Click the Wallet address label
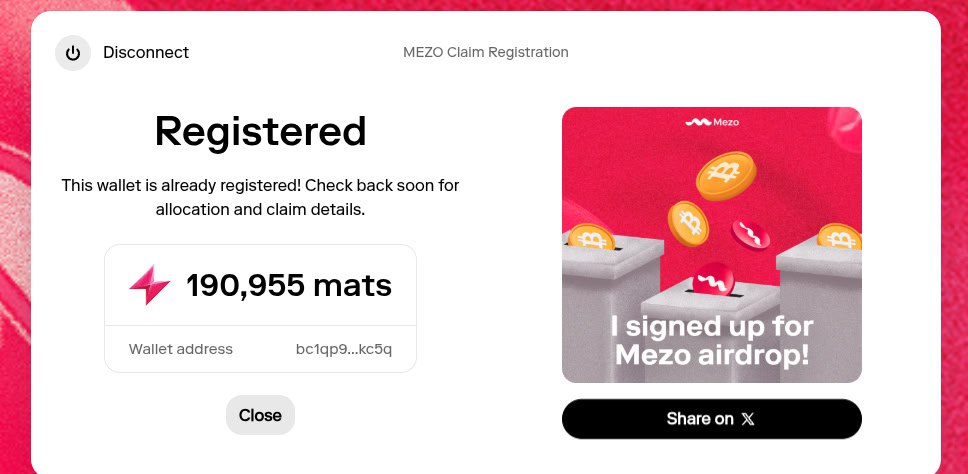968x474 pixels. coord(181,349)
